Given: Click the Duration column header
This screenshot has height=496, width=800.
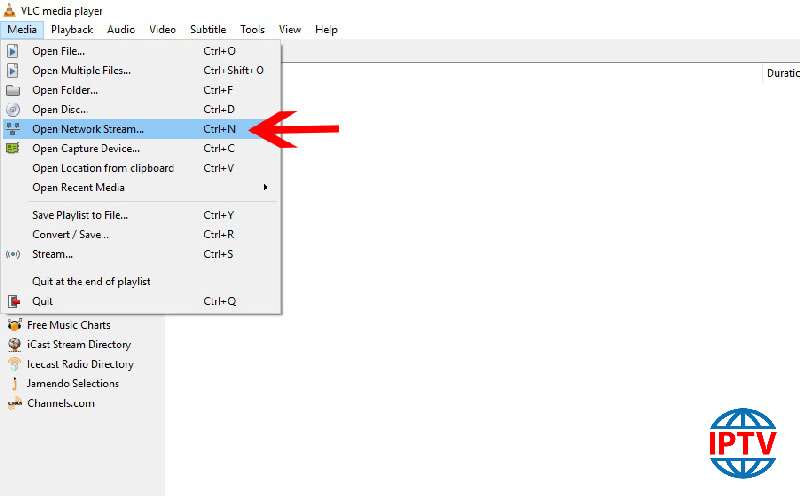Looking at the screenshot, I should 782,73.
